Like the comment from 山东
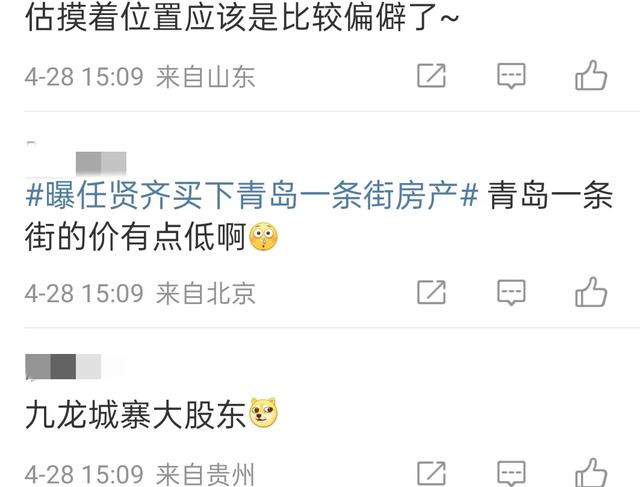 point(591,75)
